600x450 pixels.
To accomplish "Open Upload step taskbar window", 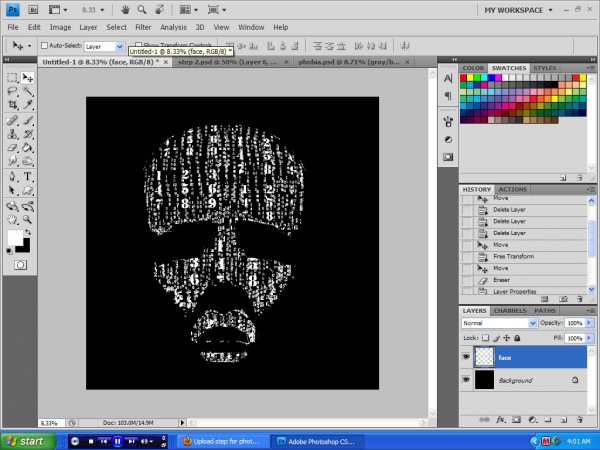I will [223, 441].
